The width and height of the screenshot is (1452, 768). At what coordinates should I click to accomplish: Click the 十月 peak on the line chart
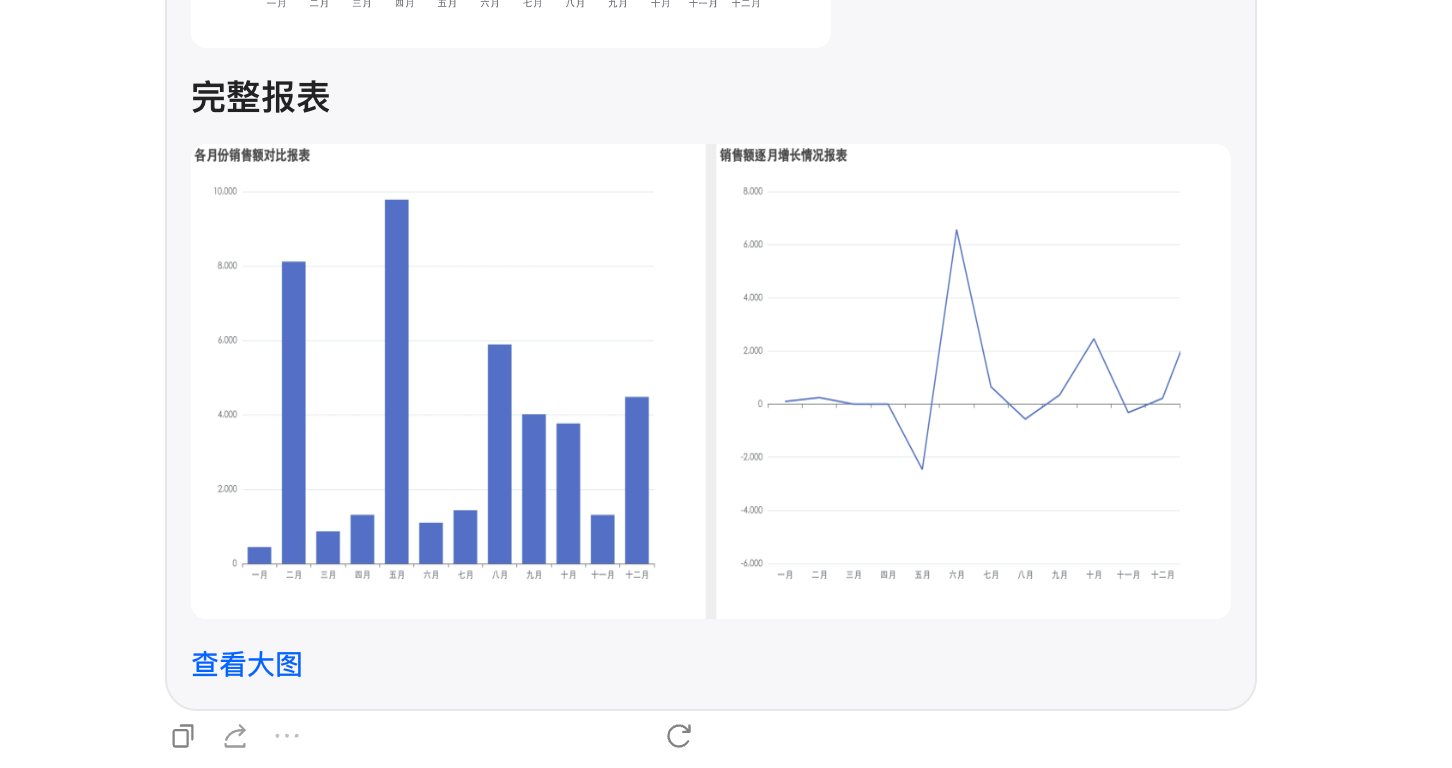(x=1094, y=339)
